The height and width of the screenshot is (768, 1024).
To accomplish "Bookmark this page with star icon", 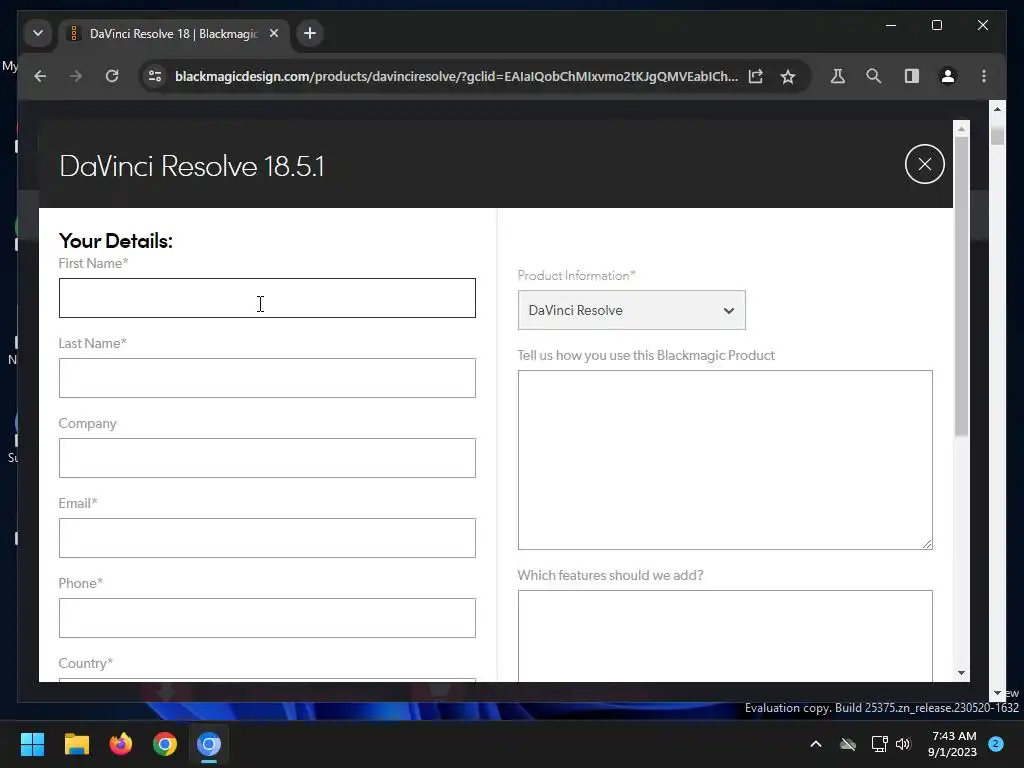I will click(x=788, y=76).
